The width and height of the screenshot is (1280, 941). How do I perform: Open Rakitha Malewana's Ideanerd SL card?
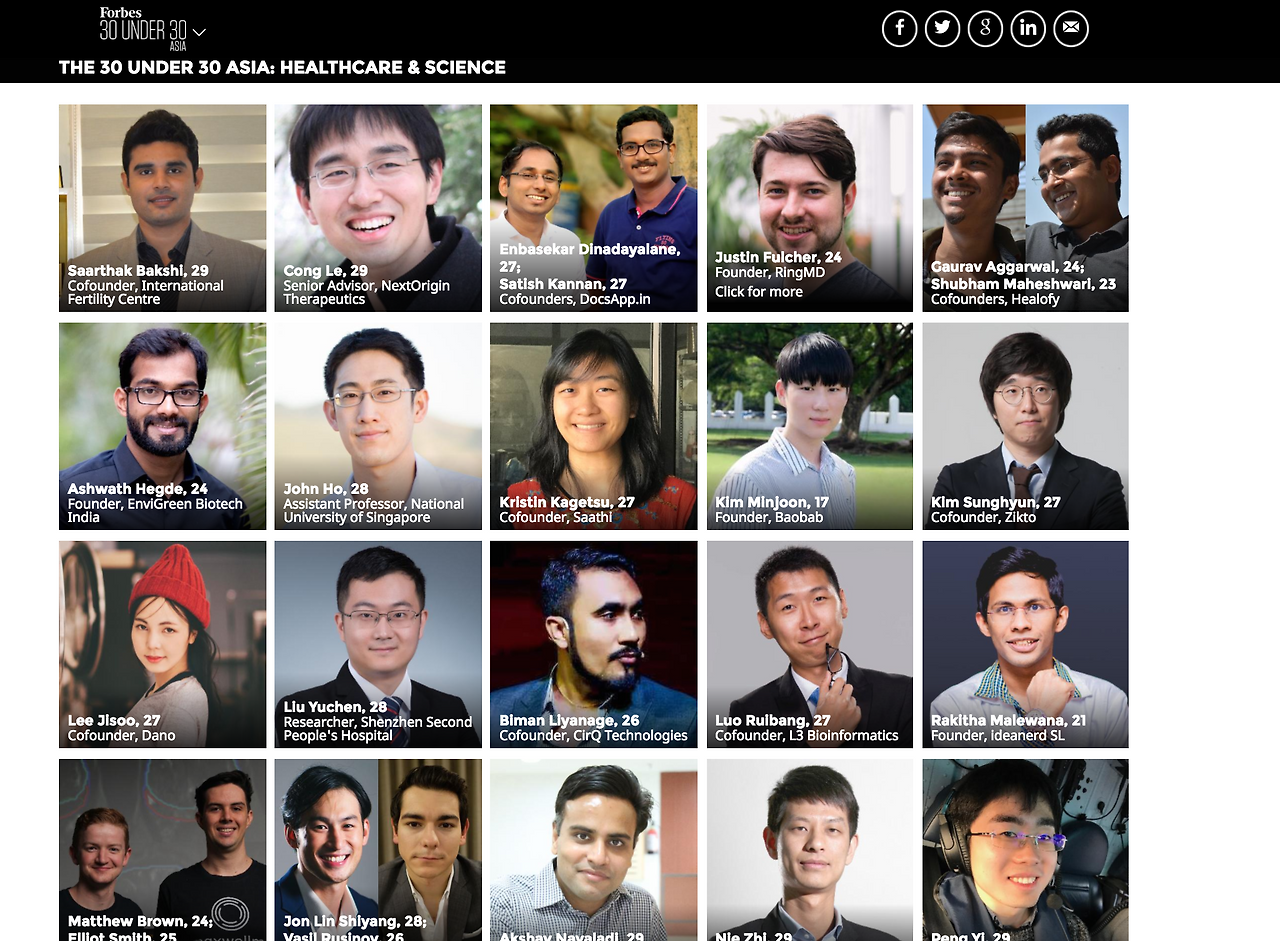(1025, 644)
